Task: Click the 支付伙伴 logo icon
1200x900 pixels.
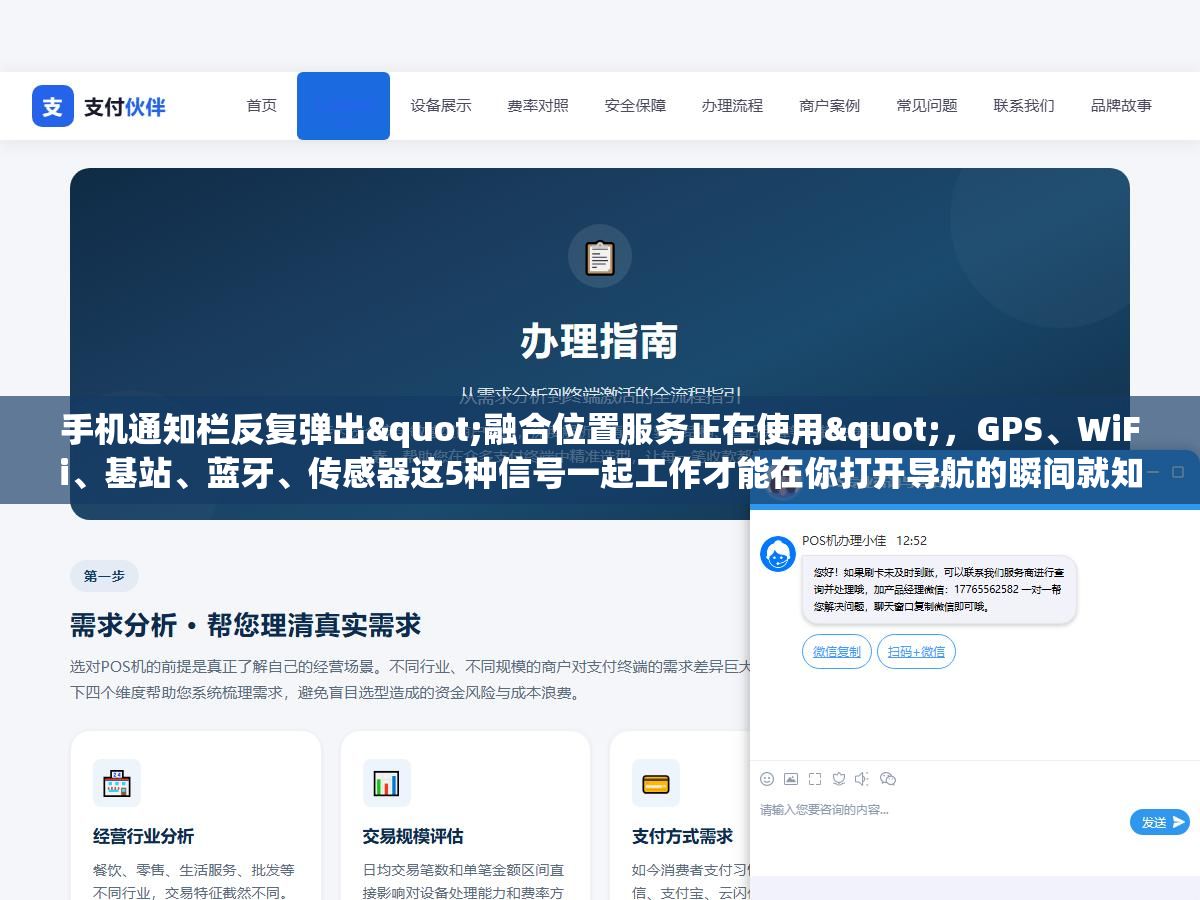Action: pos(53,106)
